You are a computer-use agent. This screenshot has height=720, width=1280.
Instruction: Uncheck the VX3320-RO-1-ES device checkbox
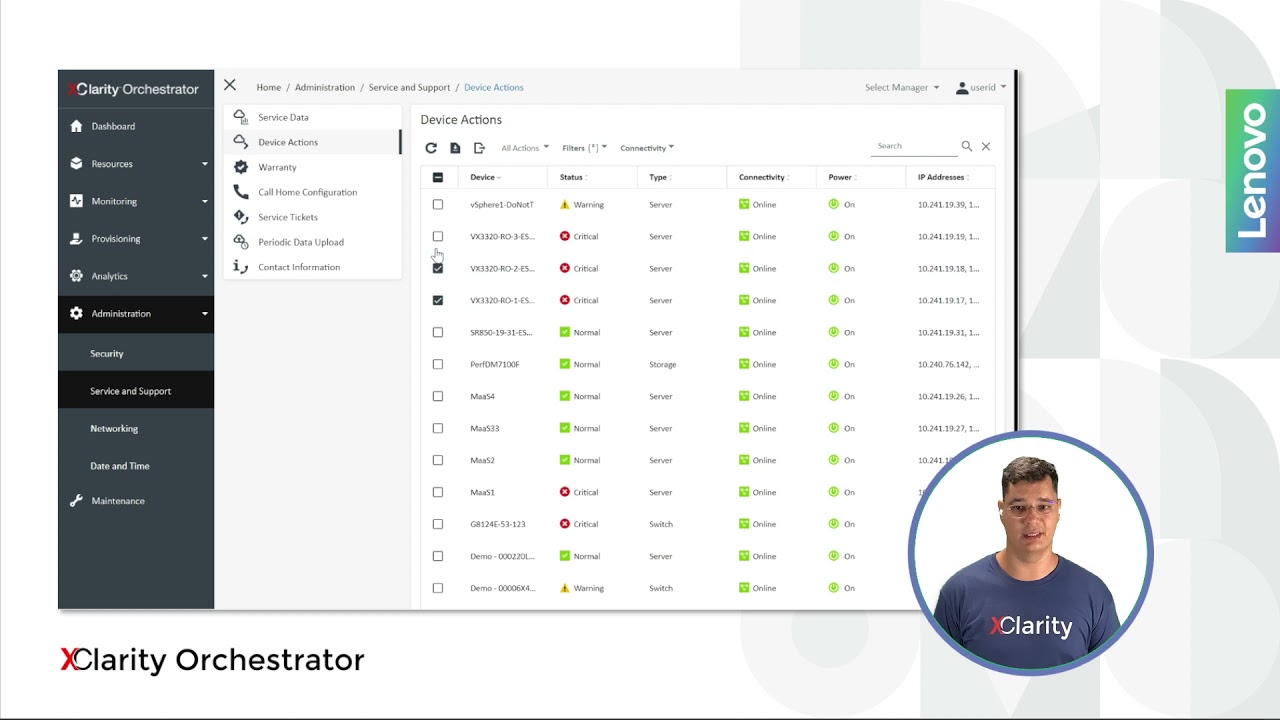438,300
